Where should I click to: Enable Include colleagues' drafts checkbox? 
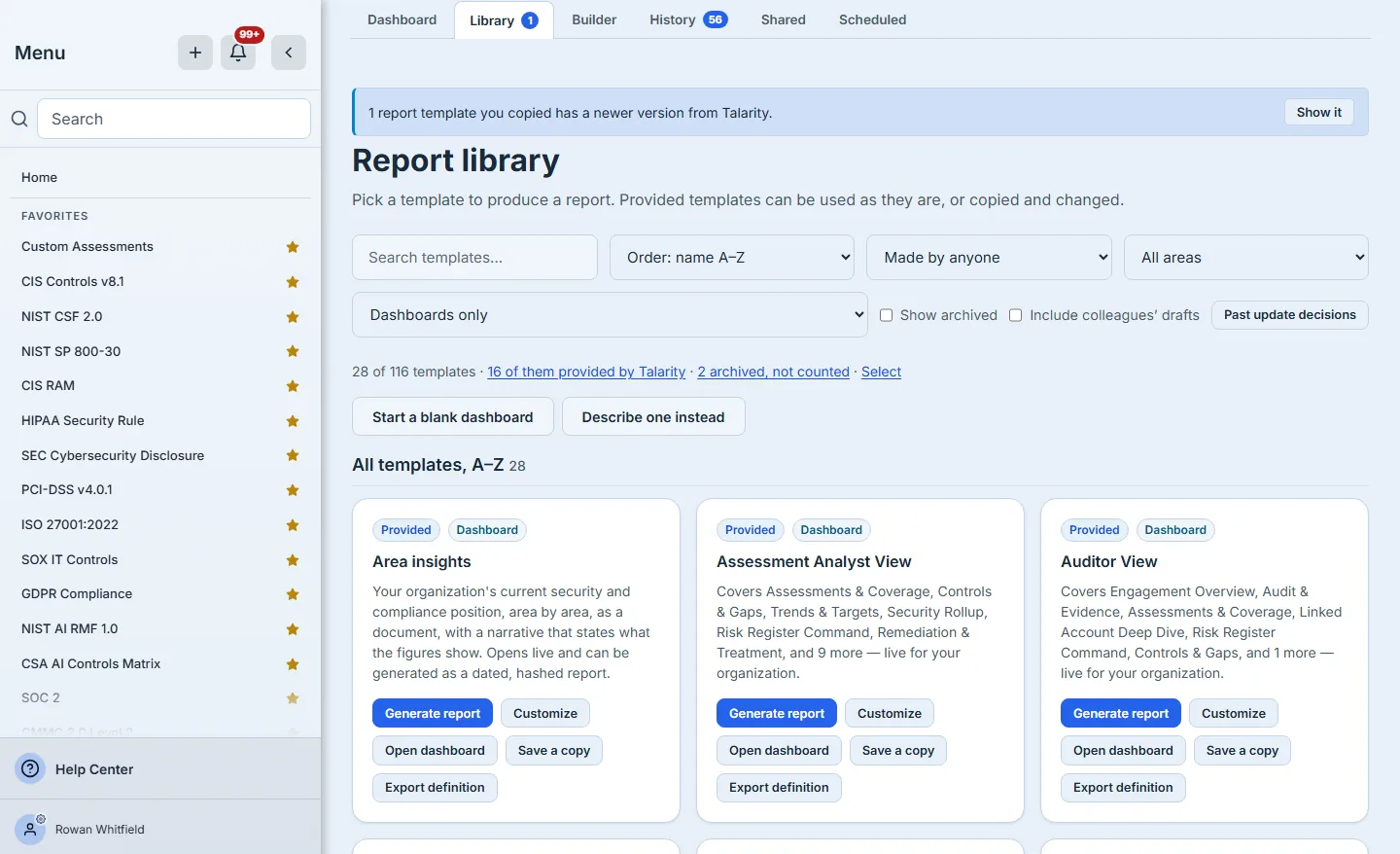click(1016, 315)
